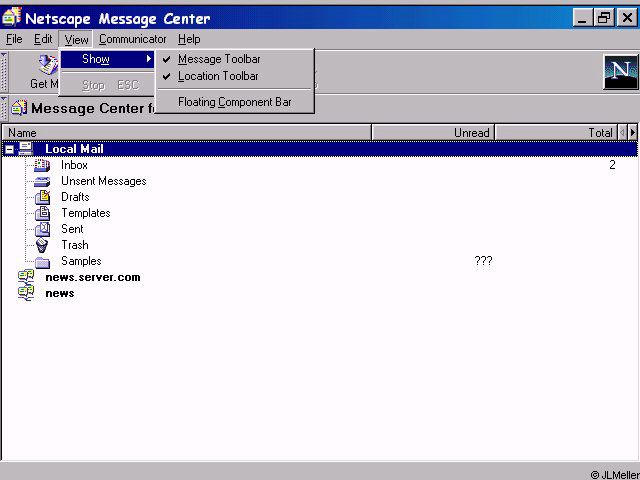Open the Edit menu

(x=43, y=39)
